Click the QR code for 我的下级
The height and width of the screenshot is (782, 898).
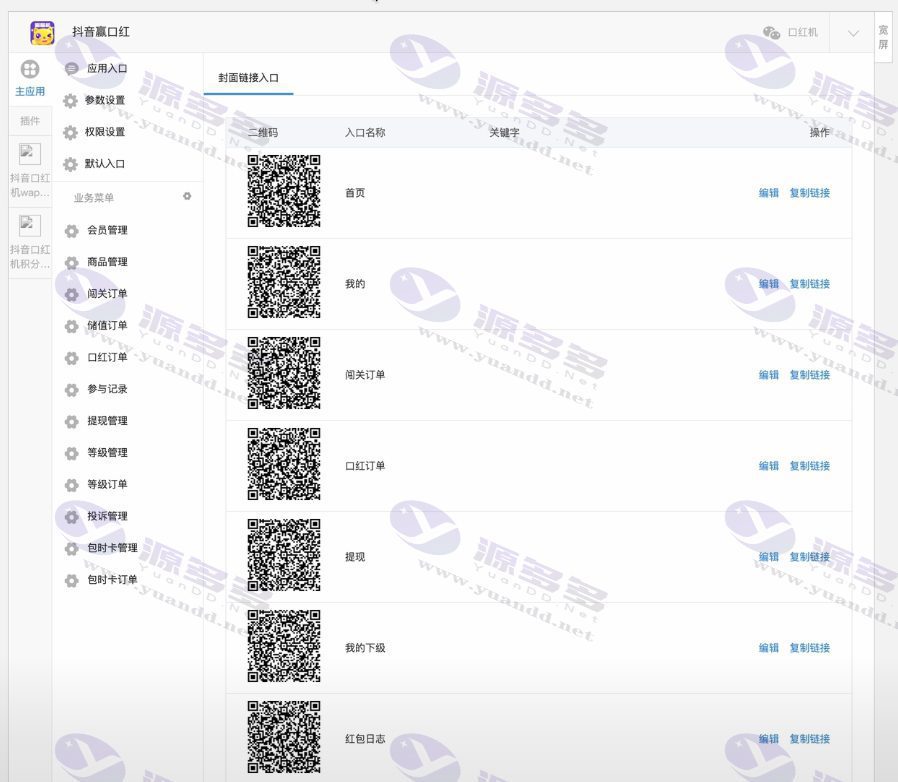pyautogui.click(x=283, y=647)
